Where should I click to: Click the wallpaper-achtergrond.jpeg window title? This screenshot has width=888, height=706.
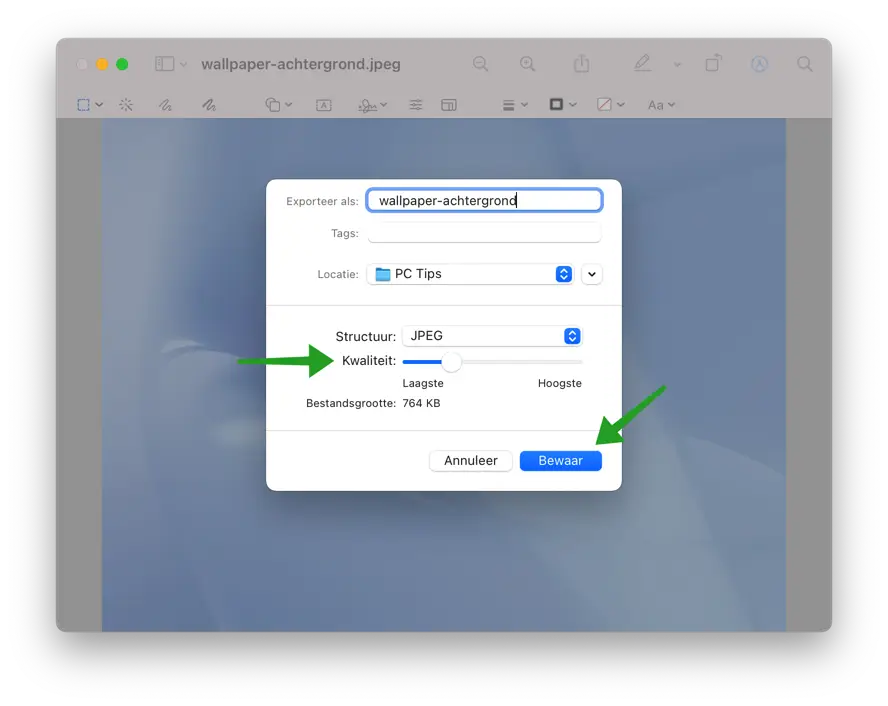click(x=301, y=64)
